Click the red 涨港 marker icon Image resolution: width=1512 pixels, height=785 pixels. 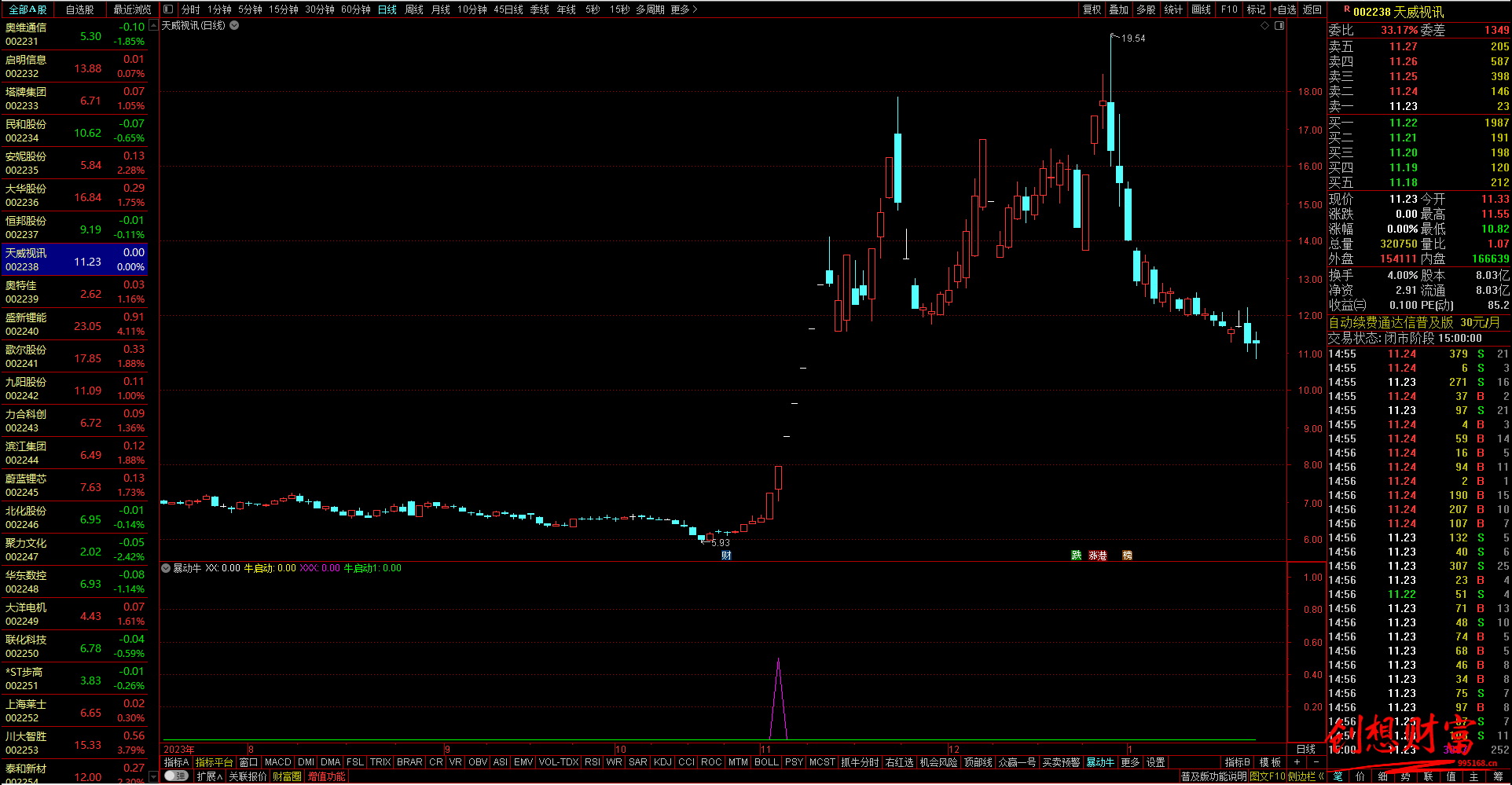pos(1098,556)
